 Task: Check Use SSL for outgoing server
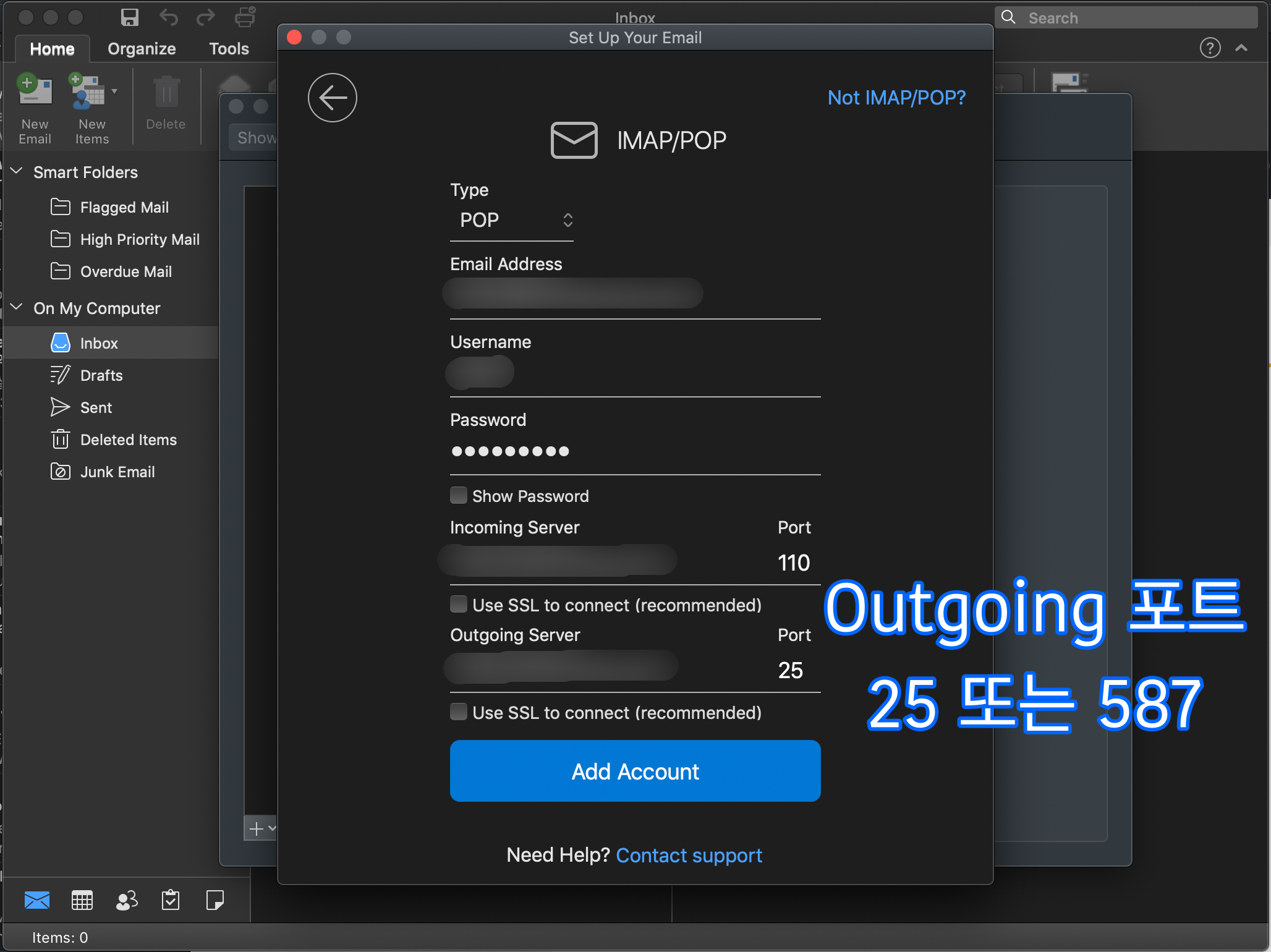click(x=459, y=712)
